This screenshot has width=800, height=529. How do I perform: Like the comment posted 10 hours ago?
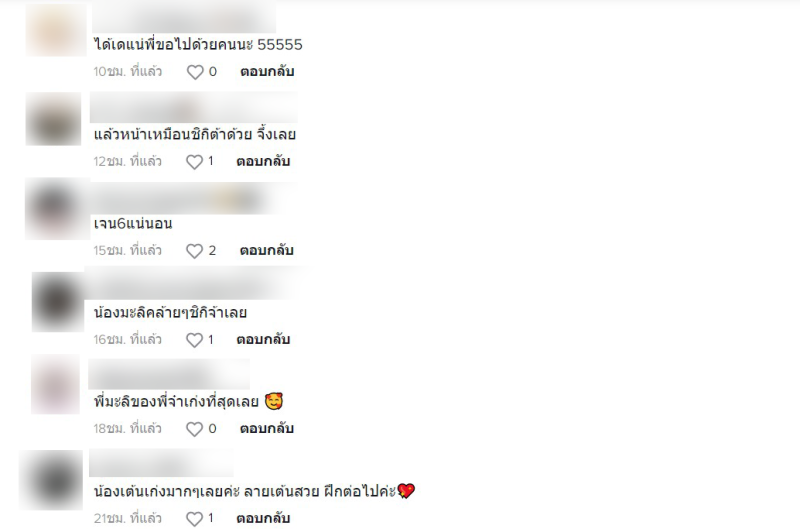[195, 72]
